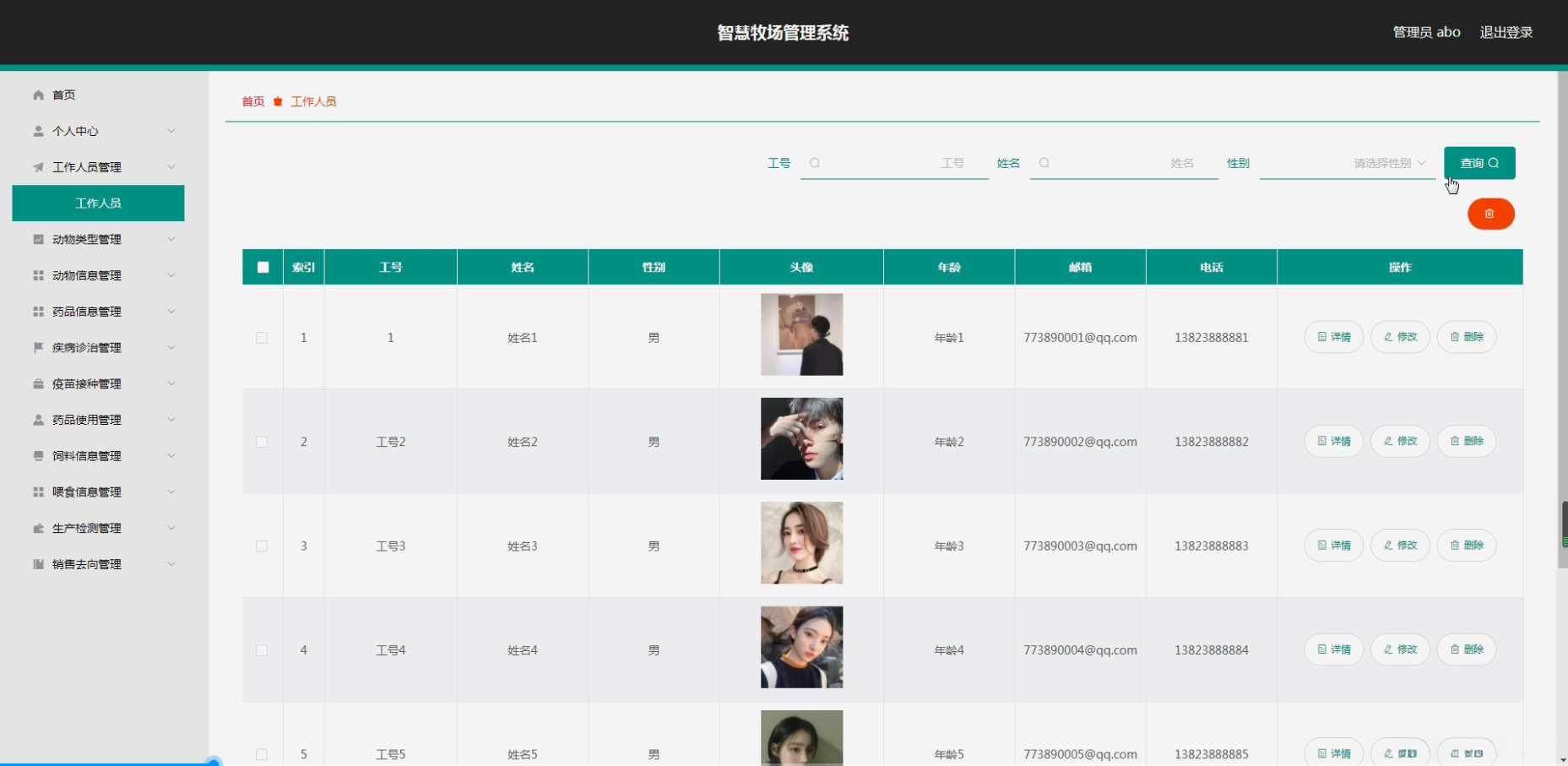
Task: Click 删除 button for 姓名3 row
Action: (1467, 546)
